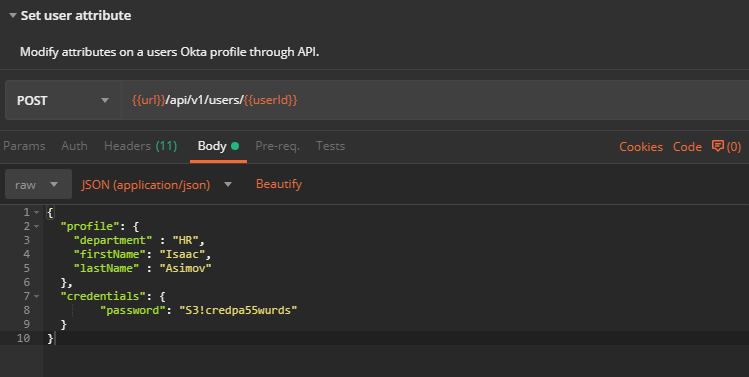Viewport: 749px width, 377px height.
Task: Fold the code block at line 1
Action: click(37, 212)
